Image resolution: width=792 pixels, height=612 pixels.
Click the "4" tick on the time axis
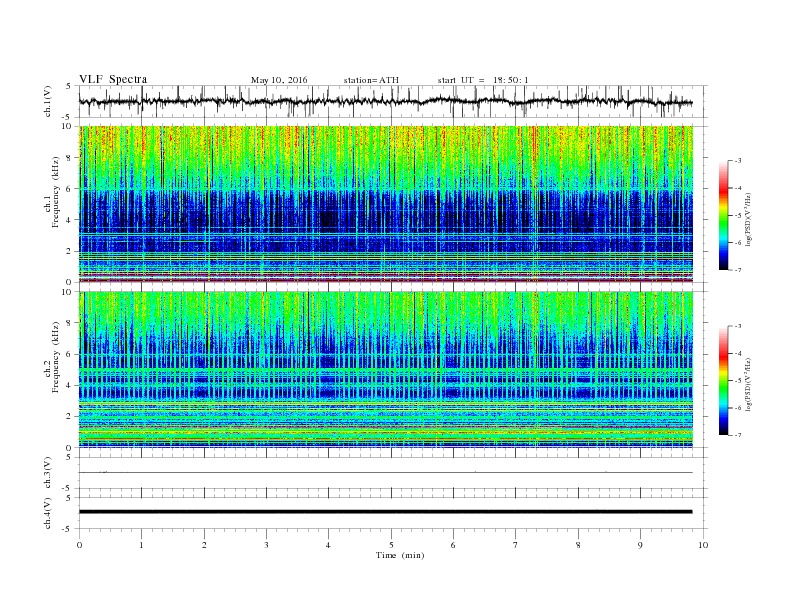tap(328, 545)
